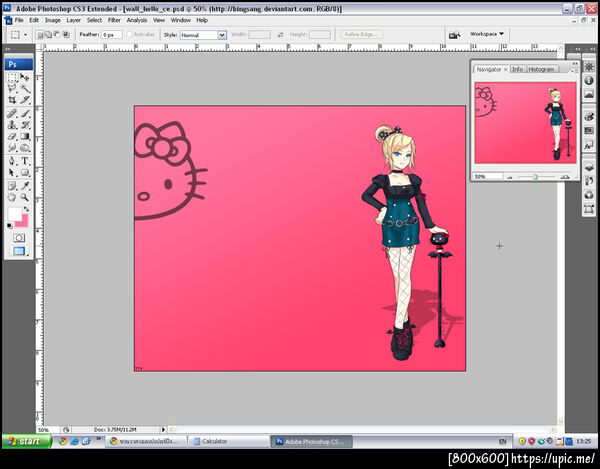Open the Navigator panel options menu
600x469 pixels.
[574, 71]
